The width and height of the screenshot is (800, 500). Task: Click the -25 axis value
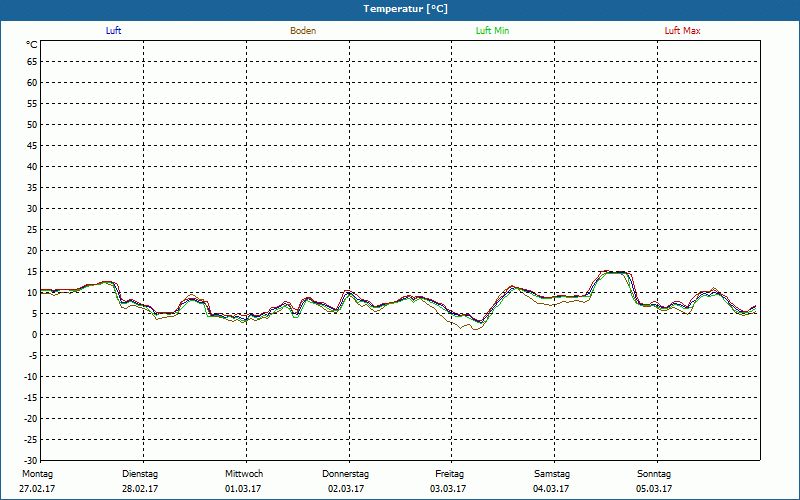30,439
